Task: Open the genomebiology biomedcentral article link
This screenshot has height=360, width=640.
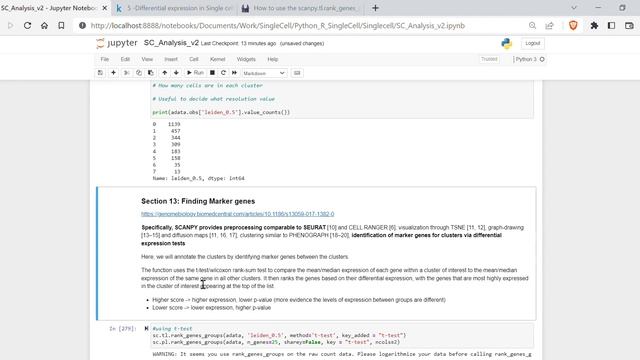Action: click(238, 214)
